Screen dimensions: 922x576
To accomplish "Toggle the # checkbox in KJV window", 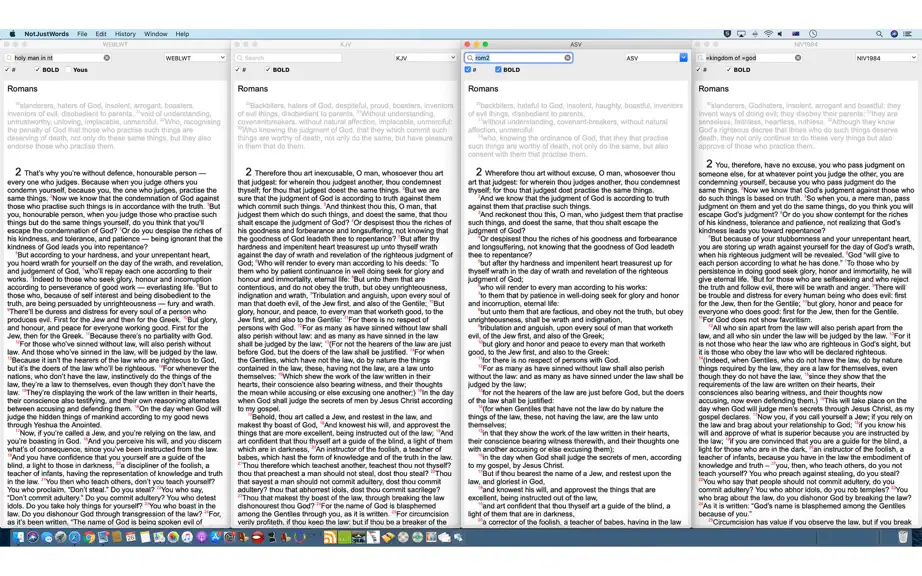I will tap(237, 70).
